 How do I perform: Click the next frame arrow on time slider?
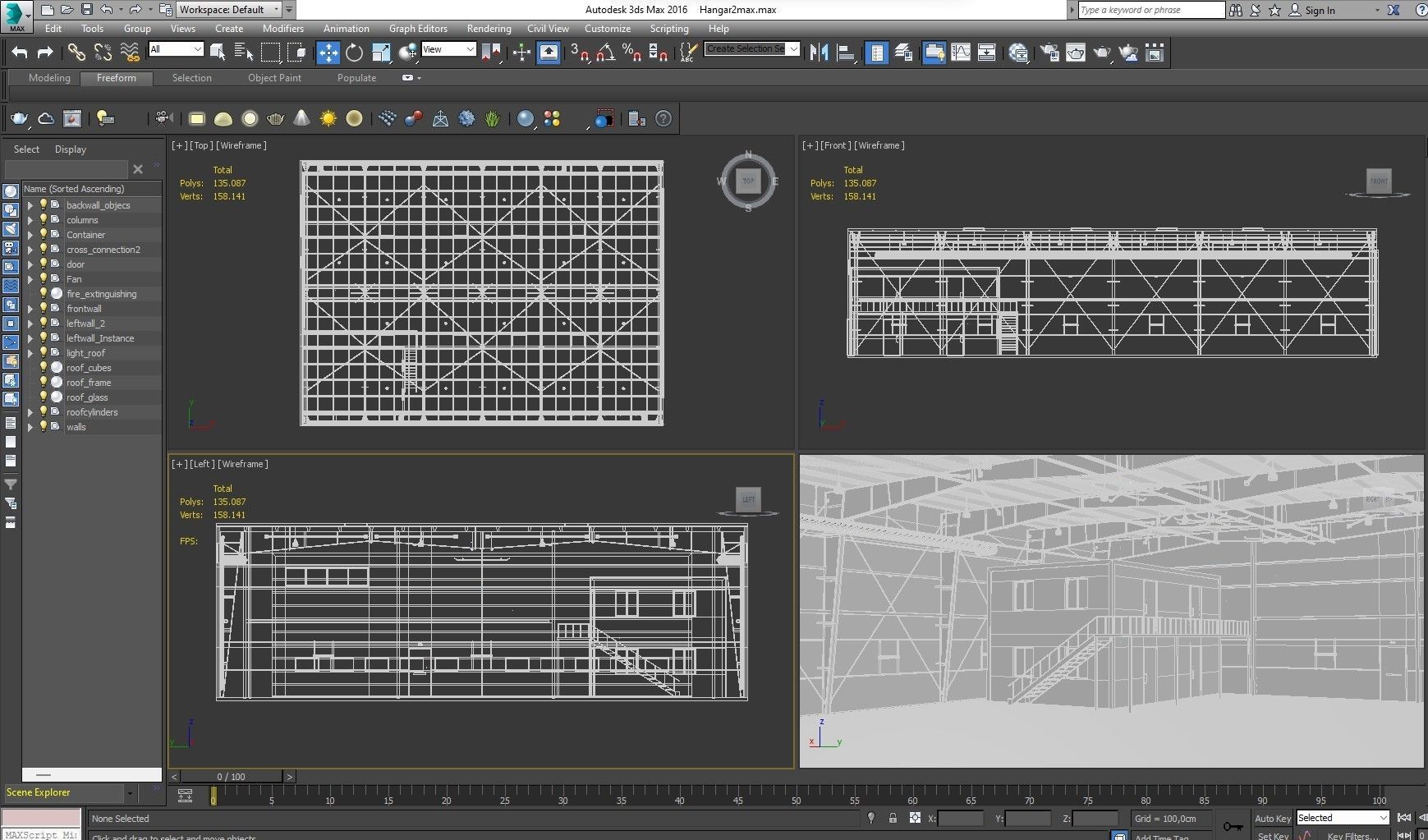[x=289, y=776]
